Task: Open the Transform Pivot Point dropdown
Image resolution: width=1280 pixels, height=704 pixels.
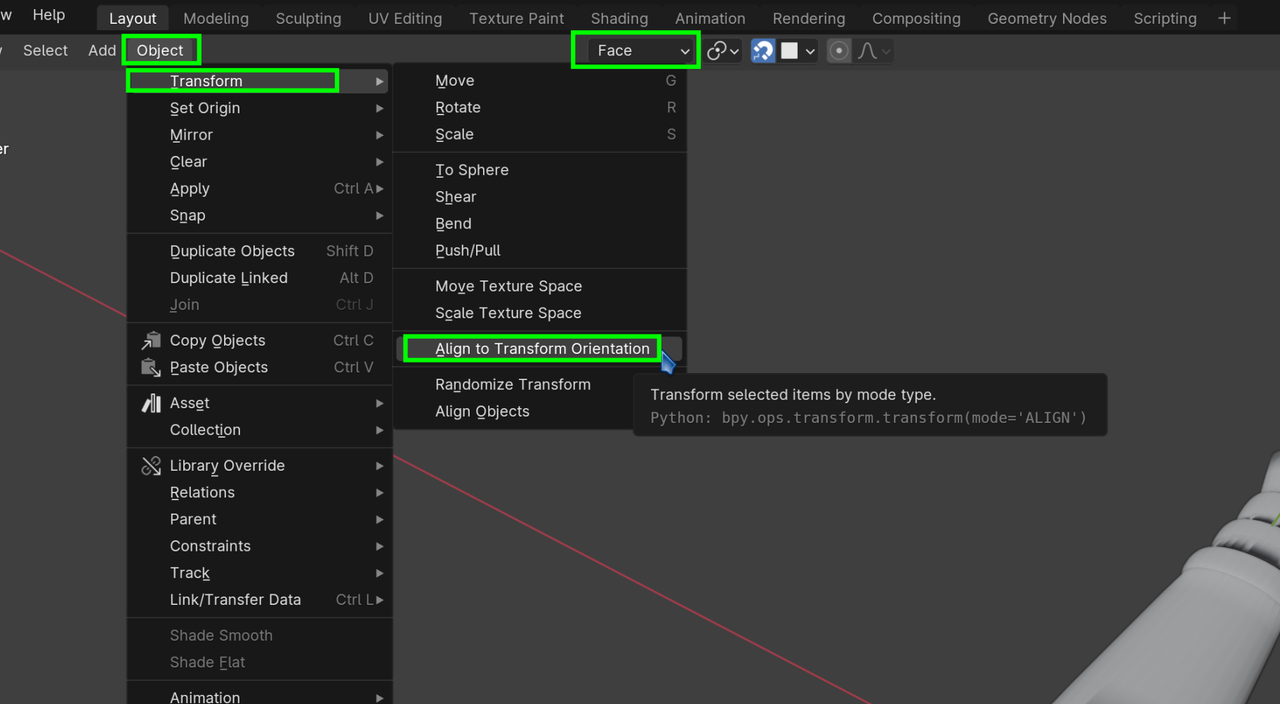Action: (723, 51)
